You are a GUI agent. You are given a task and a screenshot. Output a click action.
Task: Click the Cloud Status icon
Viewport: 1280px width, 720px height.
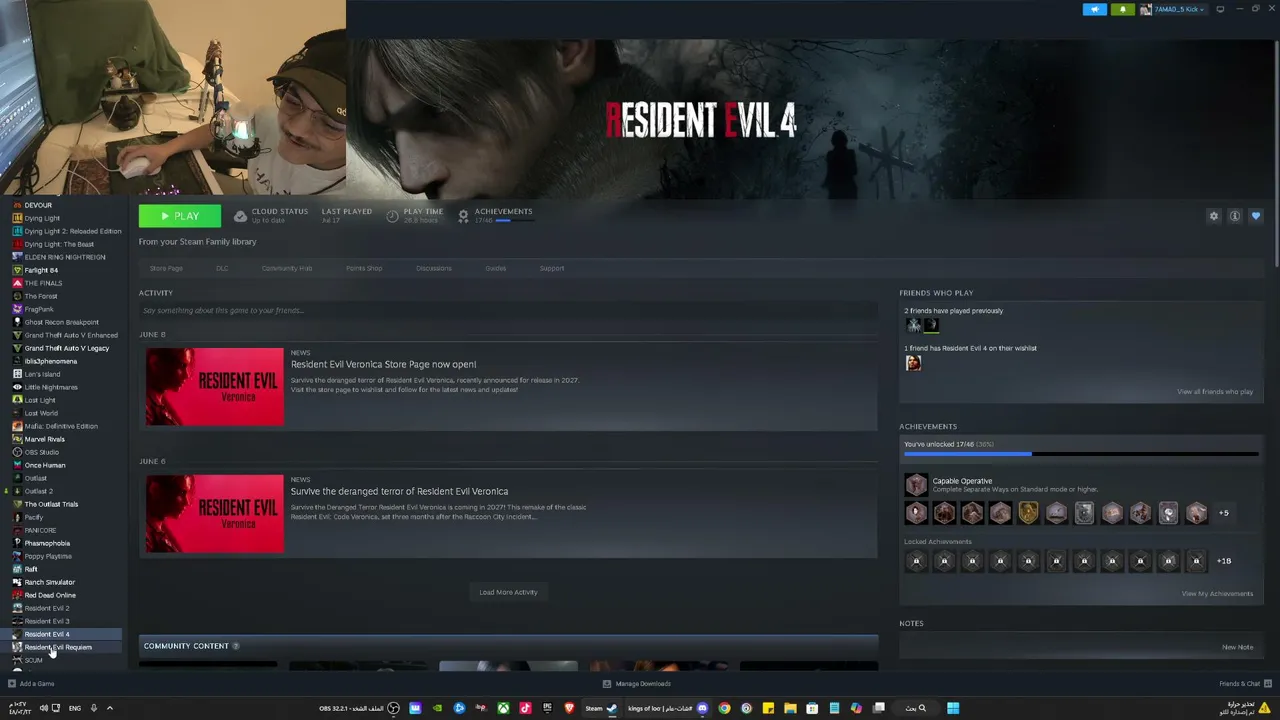coord(240,216)
